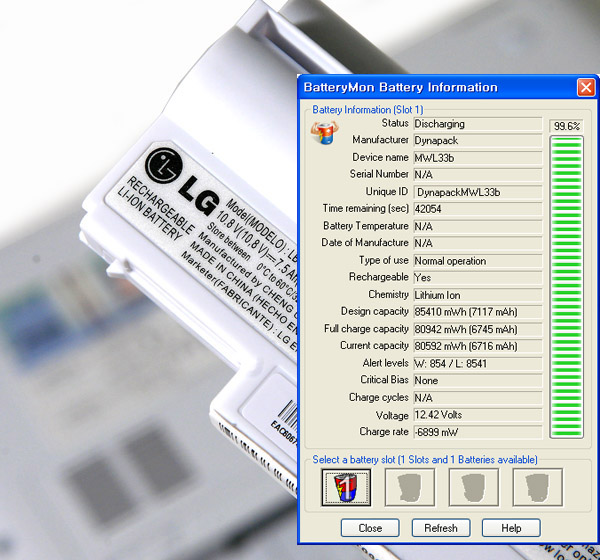The image size is (600, 560).
Task: Click the Time remaining value 42054
Action: coord(478,209)
